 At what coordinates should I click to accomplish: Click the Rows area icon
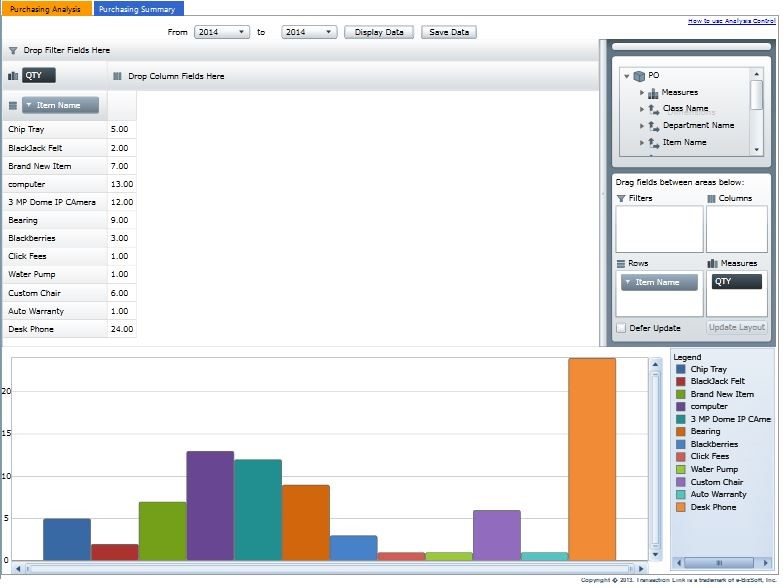point(621,264)
